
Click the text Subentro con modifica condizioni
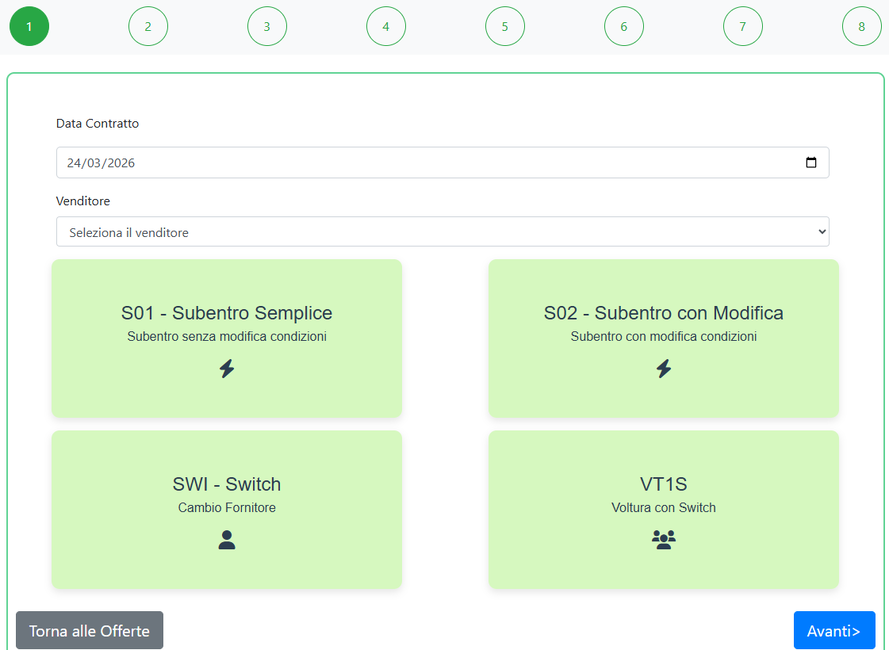664,336
